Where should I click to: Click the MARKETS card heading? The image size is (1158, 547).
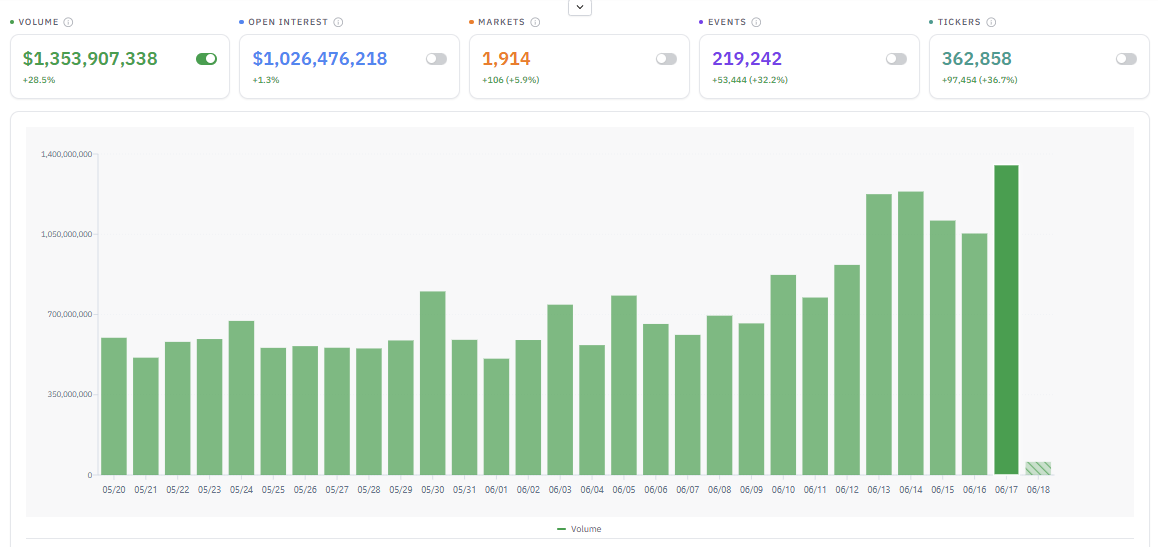(501, 22)
